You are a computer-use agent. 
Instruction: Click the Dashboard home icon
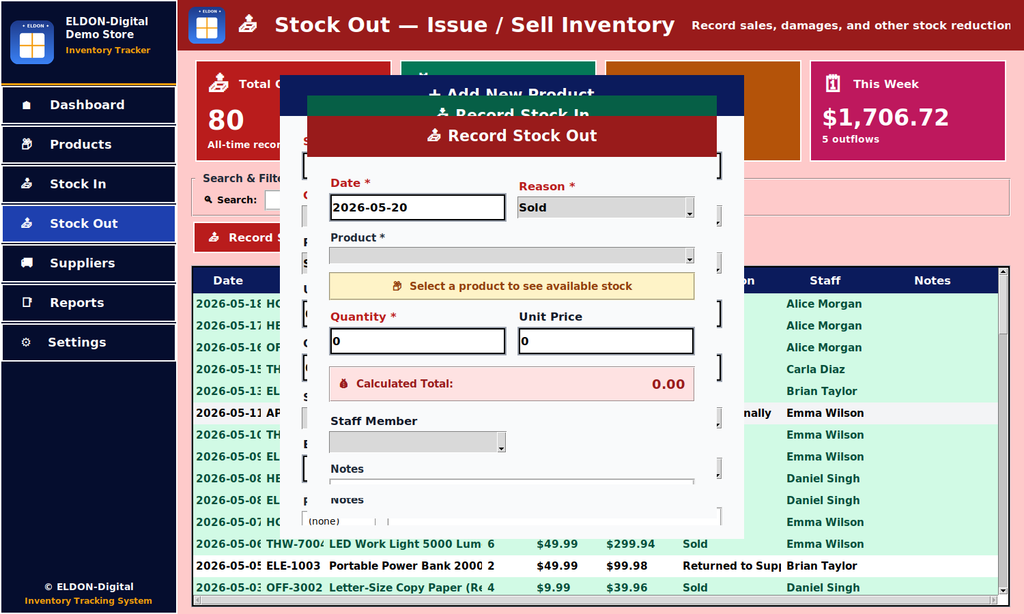pyautogui.click(x=27, y=105)
